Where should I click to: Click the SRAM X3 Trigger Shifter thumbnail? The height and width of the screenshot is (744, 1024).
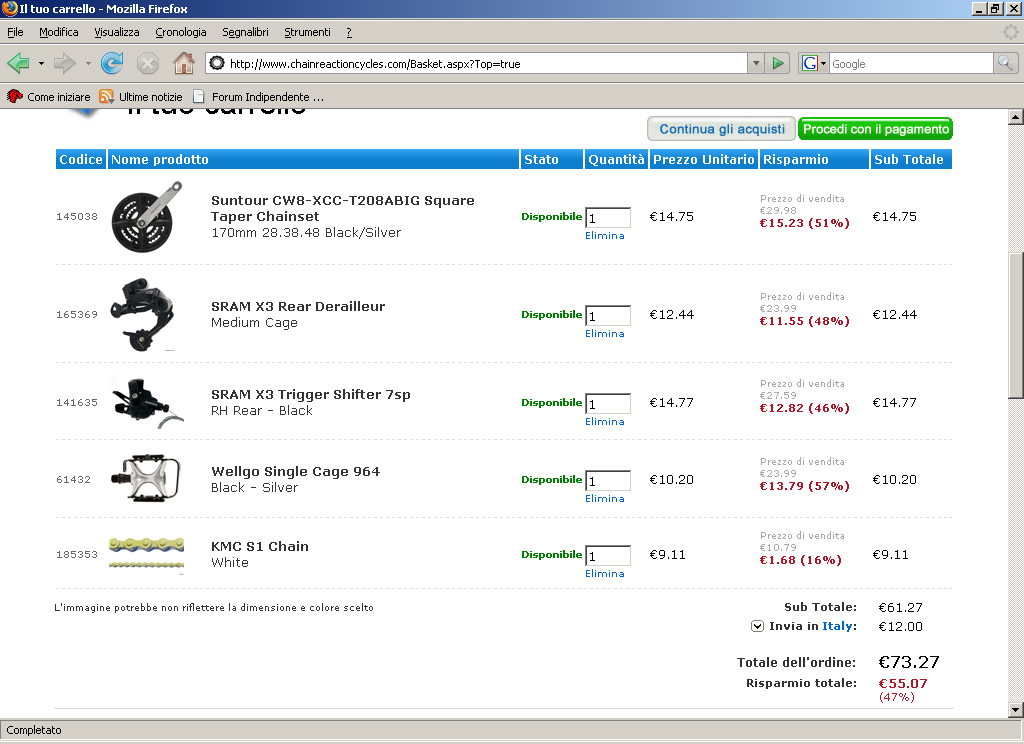(x=147, y=402)
